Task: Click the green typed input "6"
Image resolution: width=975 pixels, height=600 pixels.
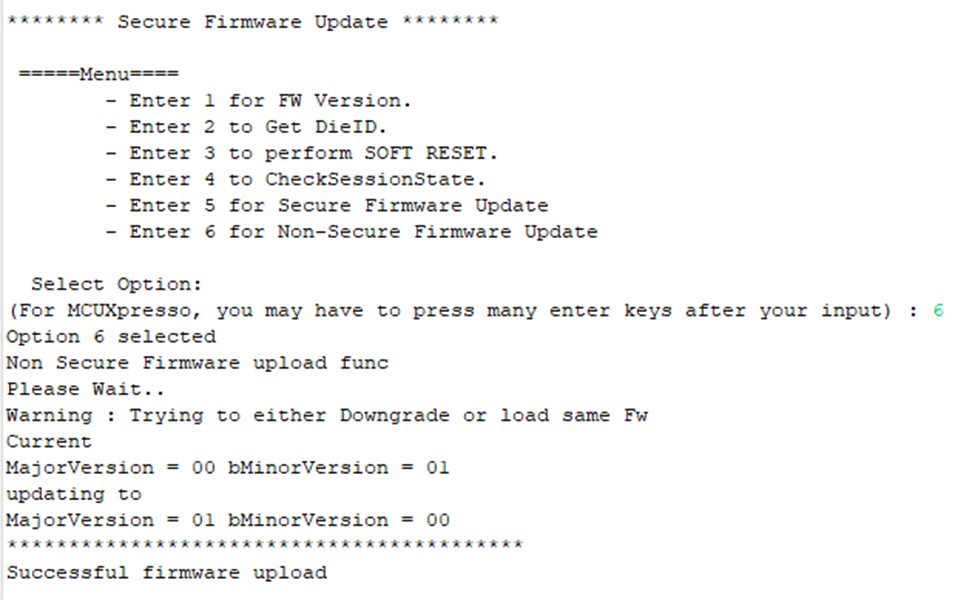Action: point(939,311)
